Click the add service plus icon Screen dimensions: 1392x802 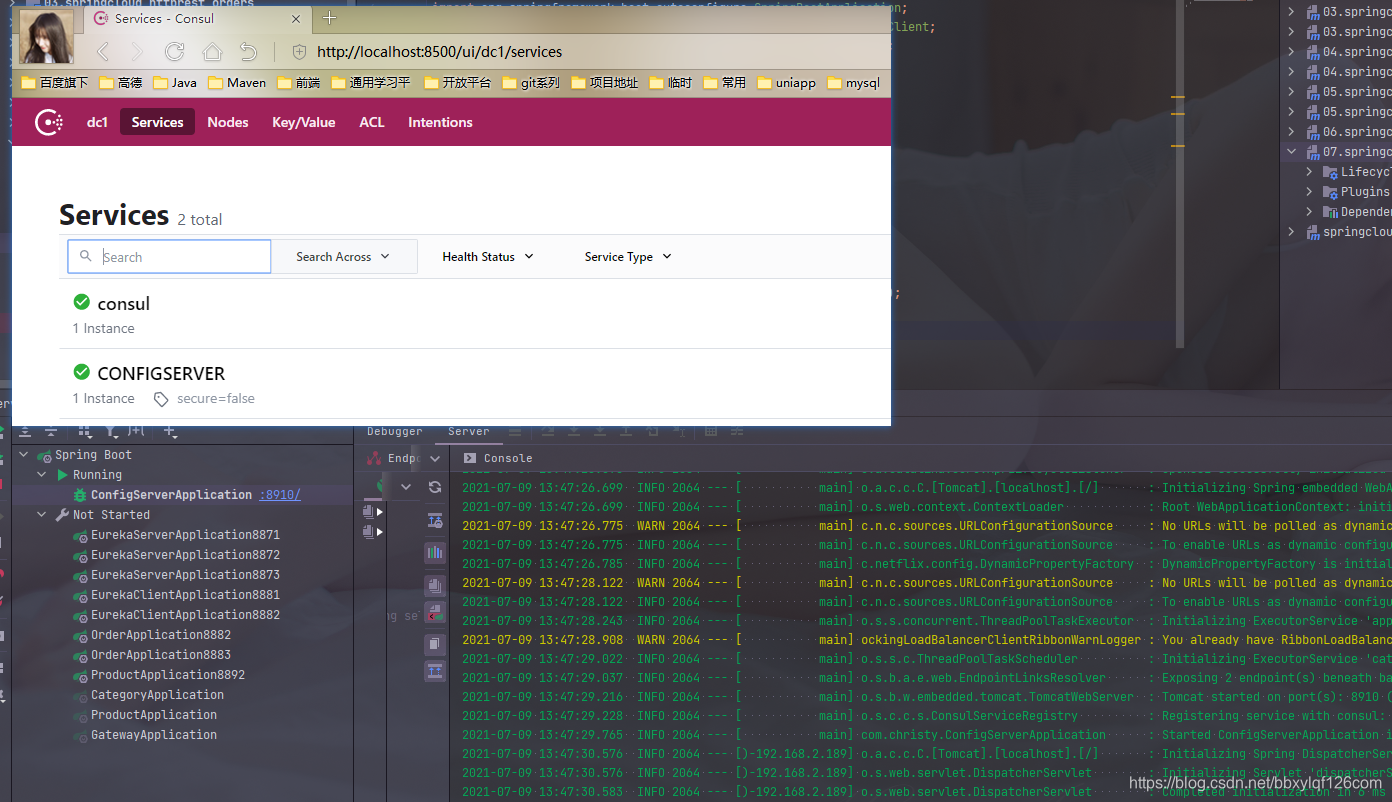point(170,432)
